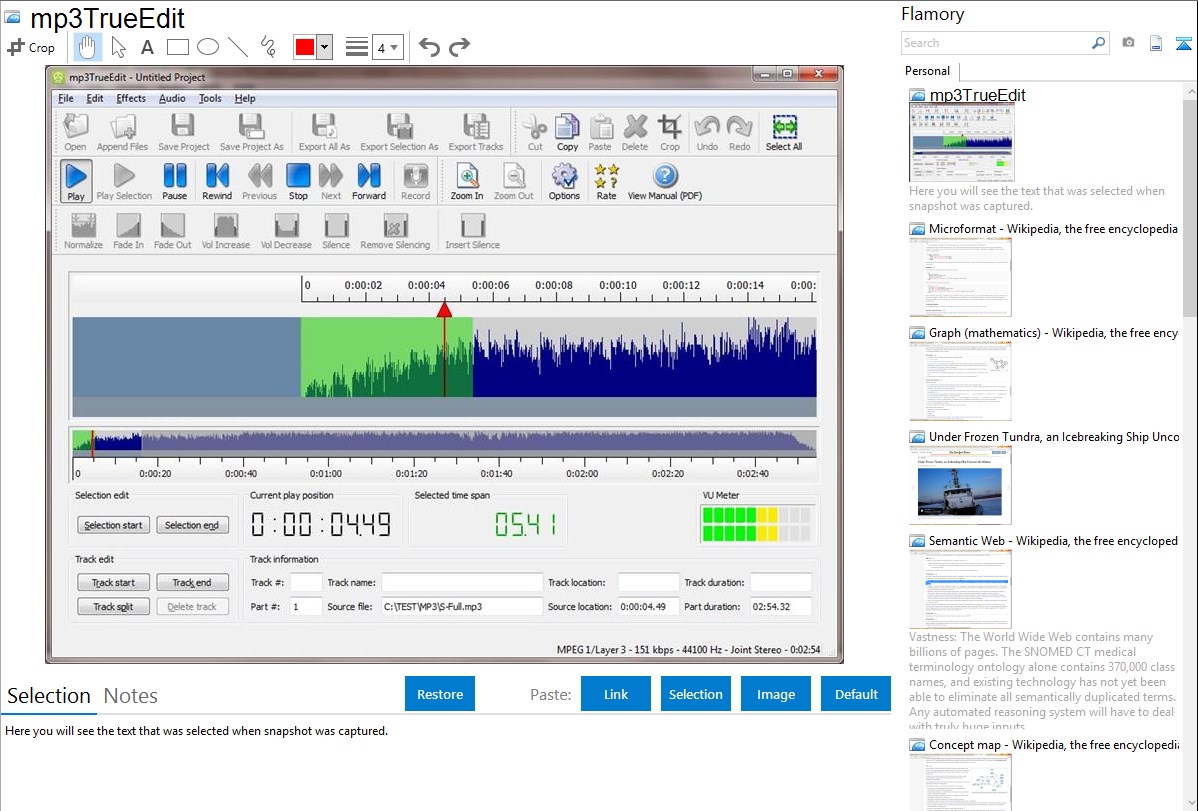Click the Export All As icon

click(x=324, y=132)
